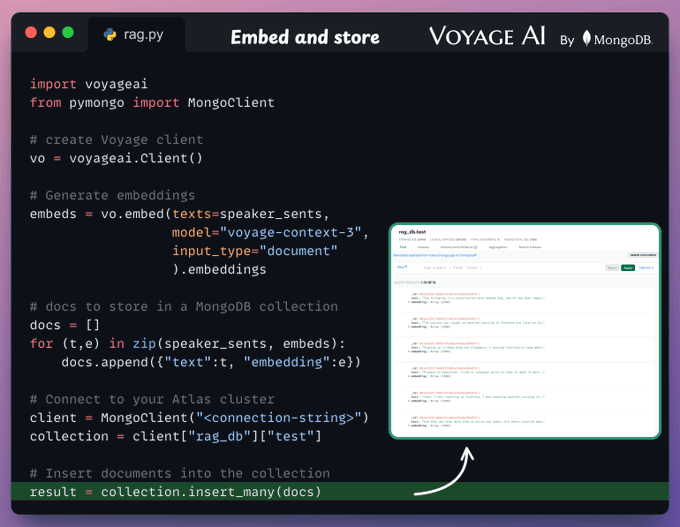
Task: Click the red close window button
Action: pos(31,32)
